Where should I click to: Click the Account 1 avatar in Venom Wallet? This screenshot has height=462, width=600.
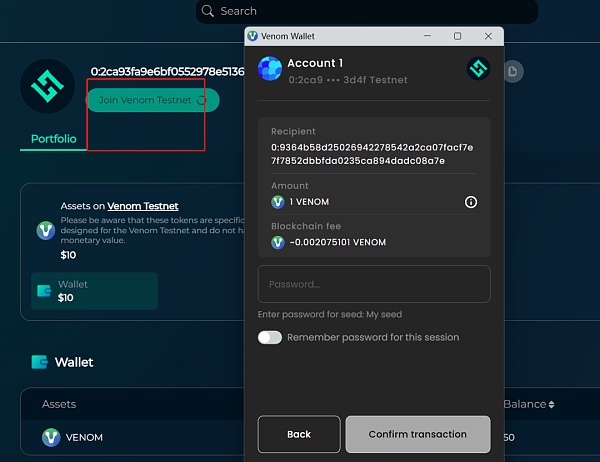coord(270,69)
